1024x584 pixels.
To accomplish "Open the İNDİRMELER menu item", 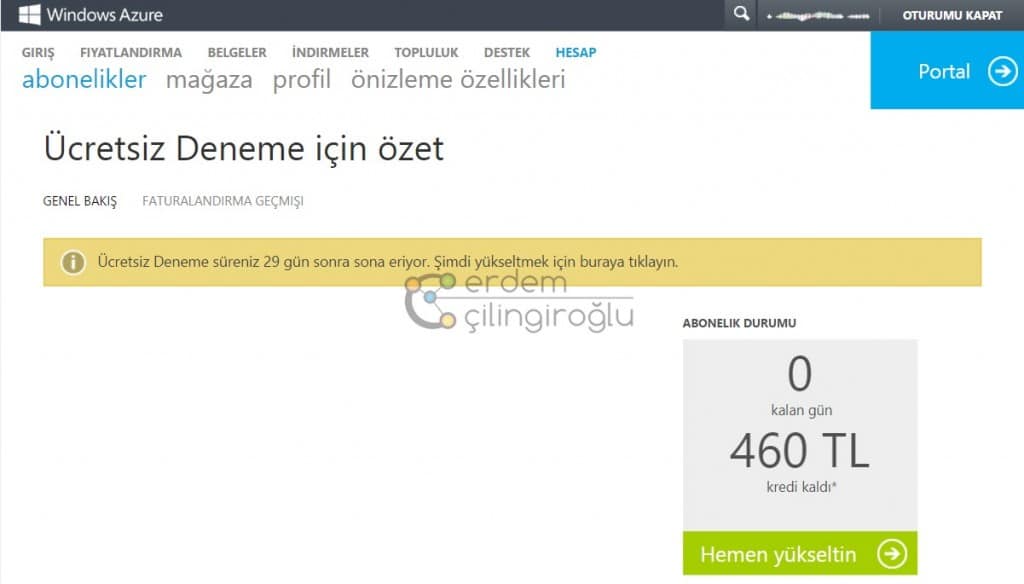I will pyautogui.click(x=330, y=52).
